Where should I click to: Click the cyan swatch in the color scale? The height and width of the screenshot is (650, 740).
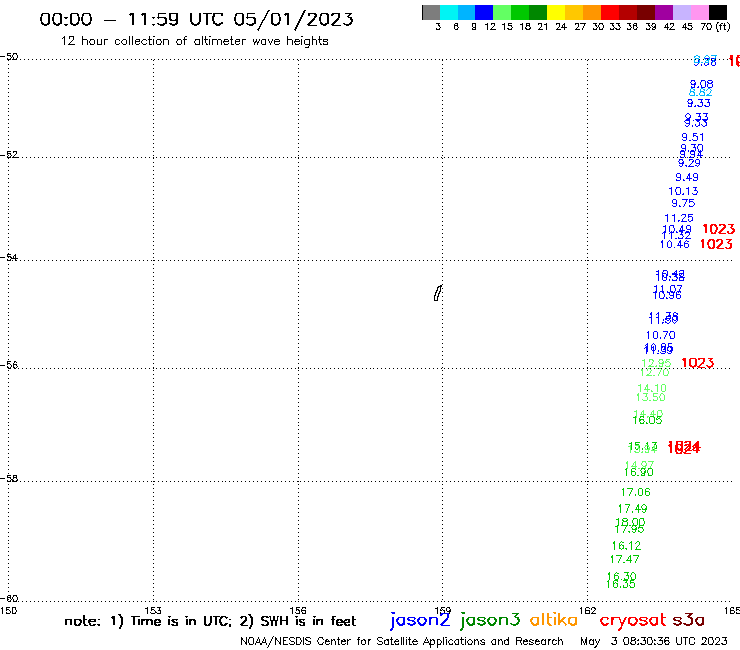(449, 13)
